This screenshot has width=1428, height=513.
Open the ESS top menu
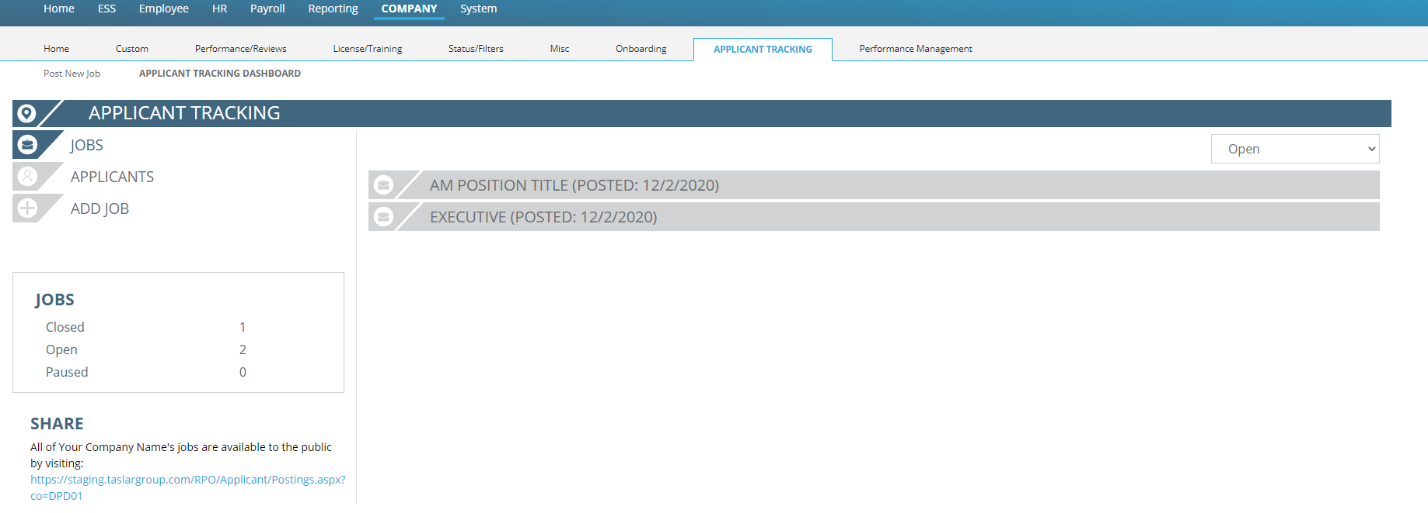[x=107, y=9]
